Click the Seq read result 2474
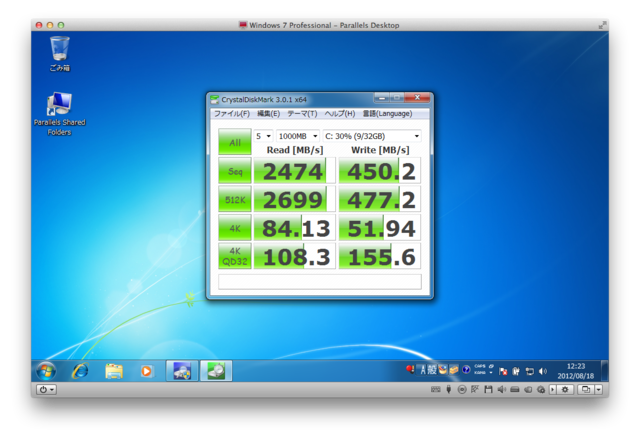The width and height of the screenshot is (640, 441). [294, 171]
